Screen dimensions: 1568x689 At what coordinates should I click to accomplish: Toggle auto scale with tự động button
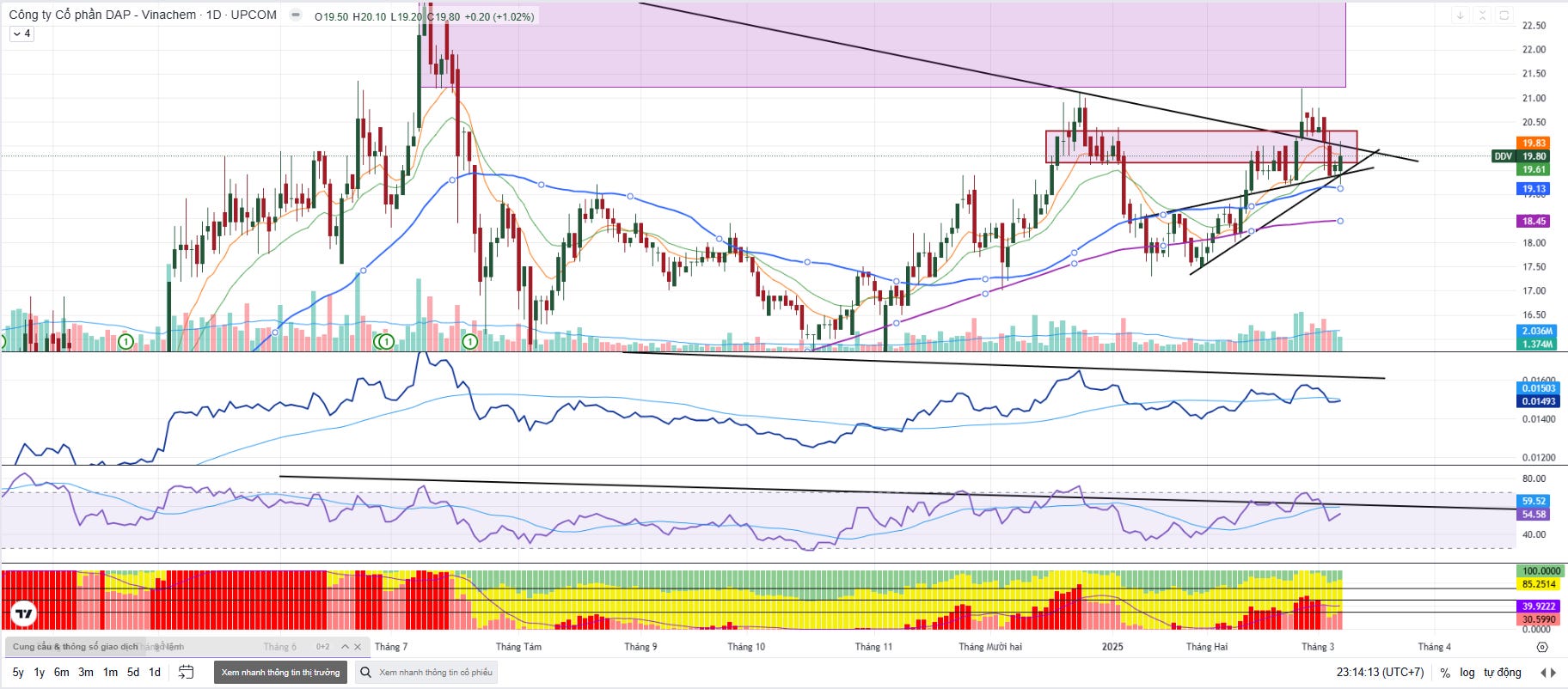coord(1503,673)
